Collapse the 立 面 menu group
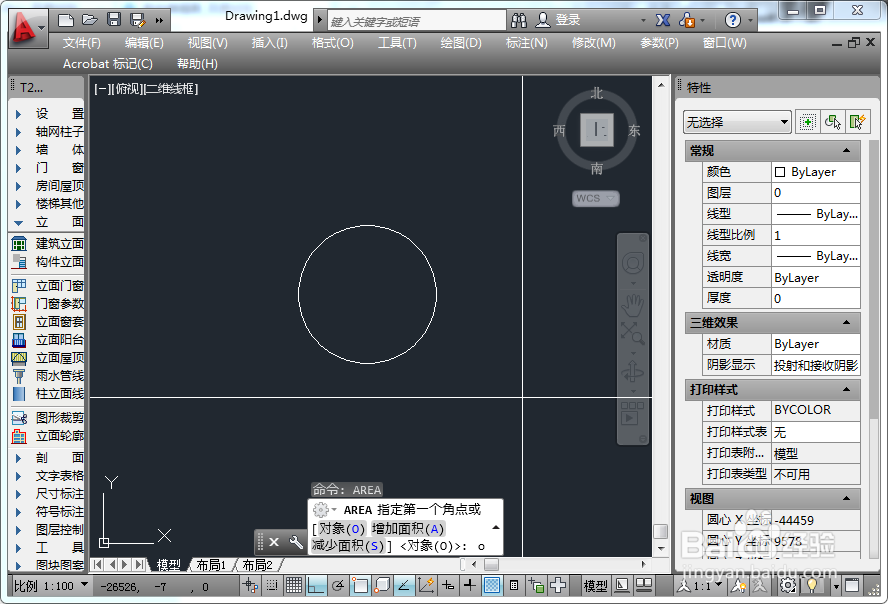Screen dimensions: 888x604 coord(18,222)
